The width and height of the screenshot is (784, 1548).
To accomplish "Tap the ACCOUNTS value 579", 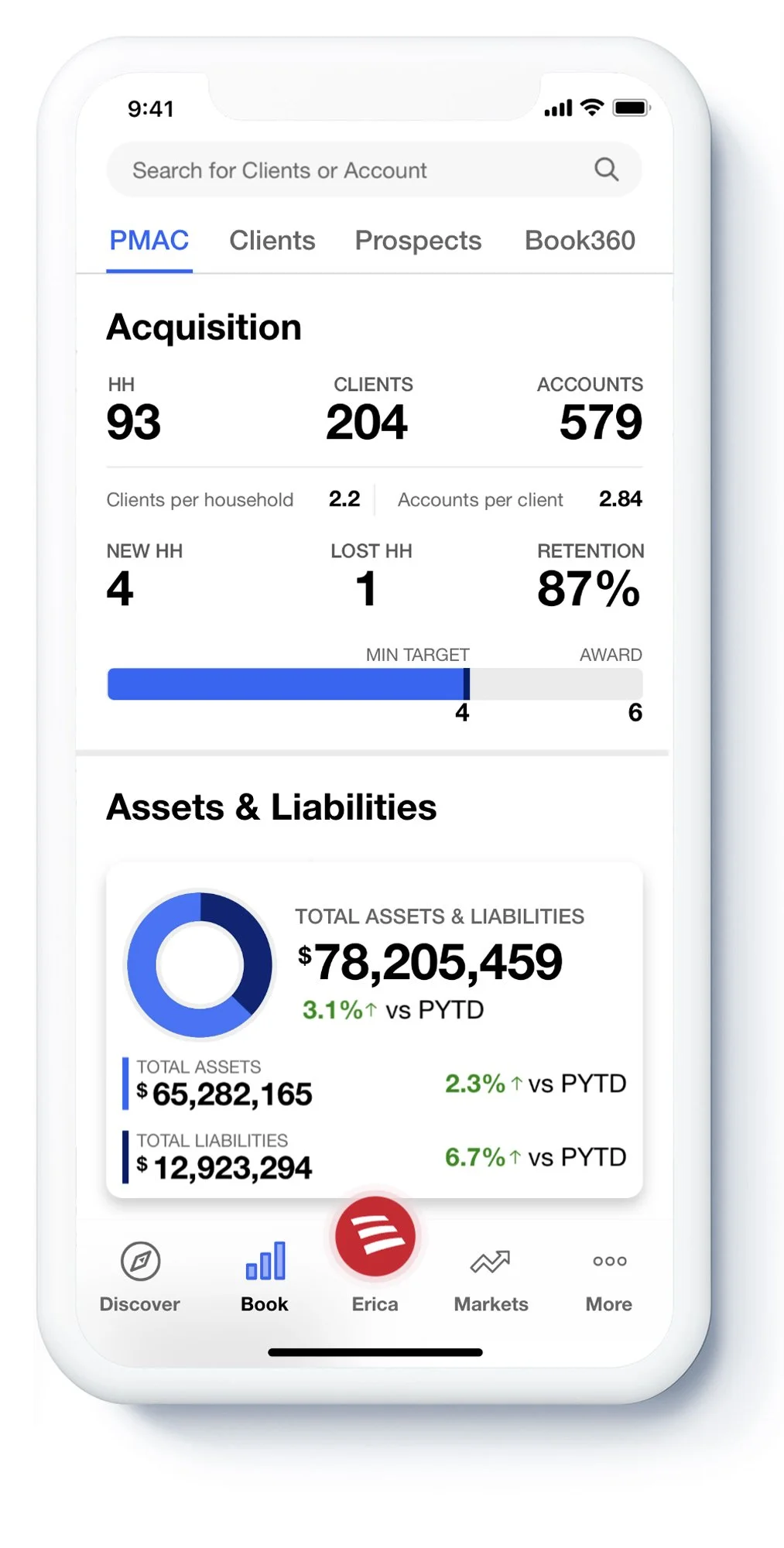I will coord(601,423).
